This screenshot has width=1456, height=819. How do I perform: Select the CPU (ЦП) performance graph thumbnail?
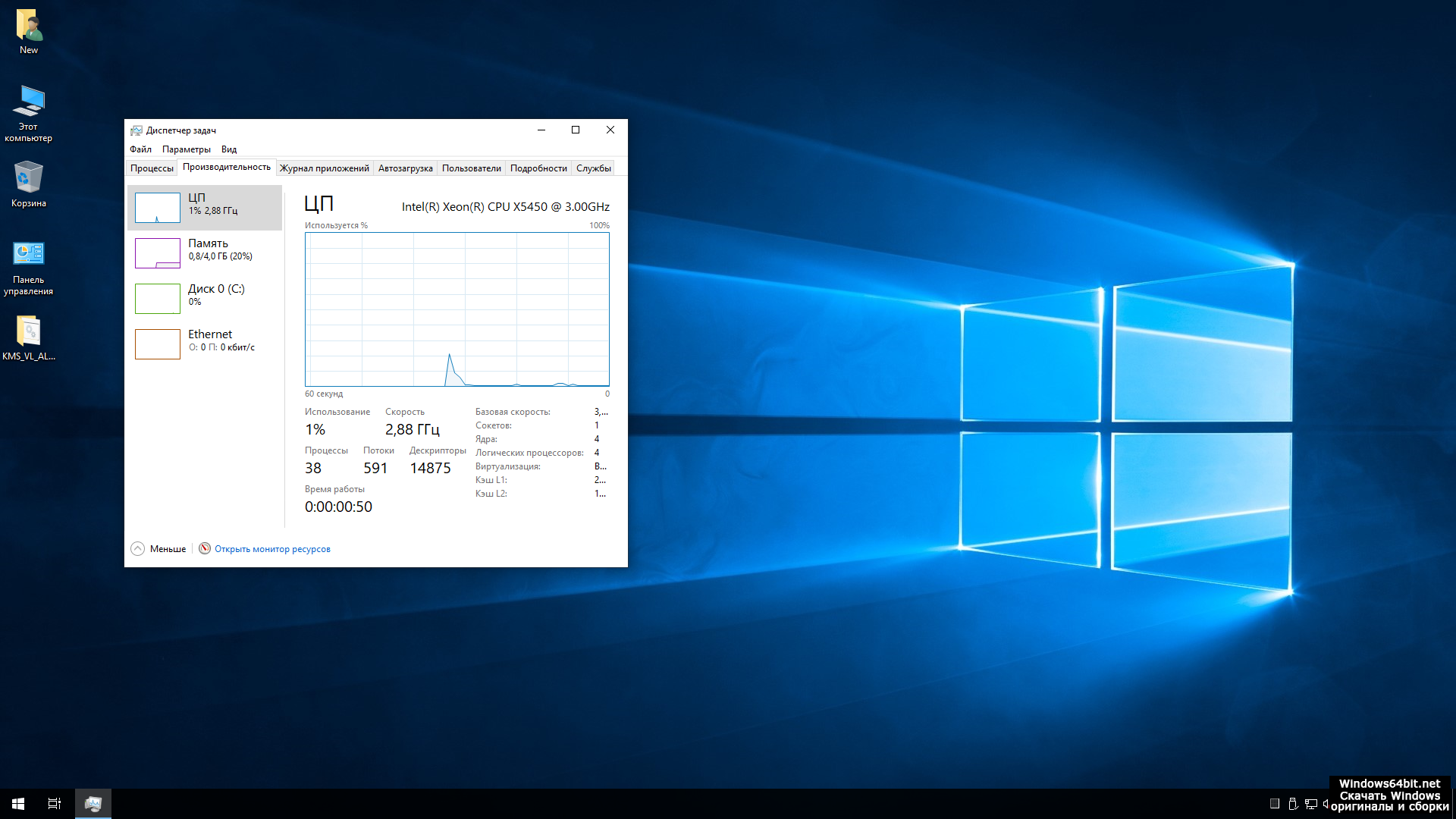tap(158, 208)
